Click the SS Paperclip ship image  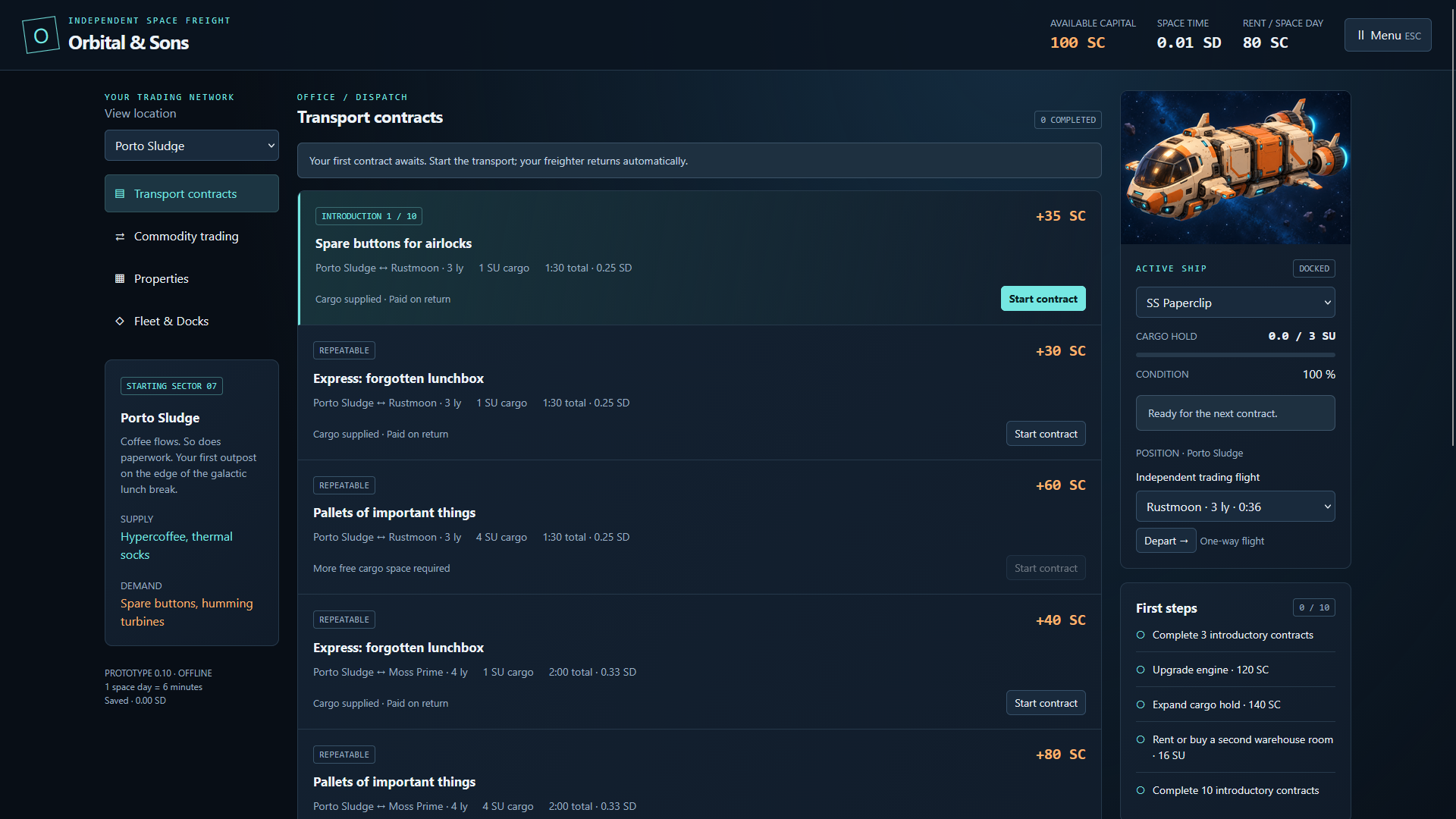[x=1235, y=168]
